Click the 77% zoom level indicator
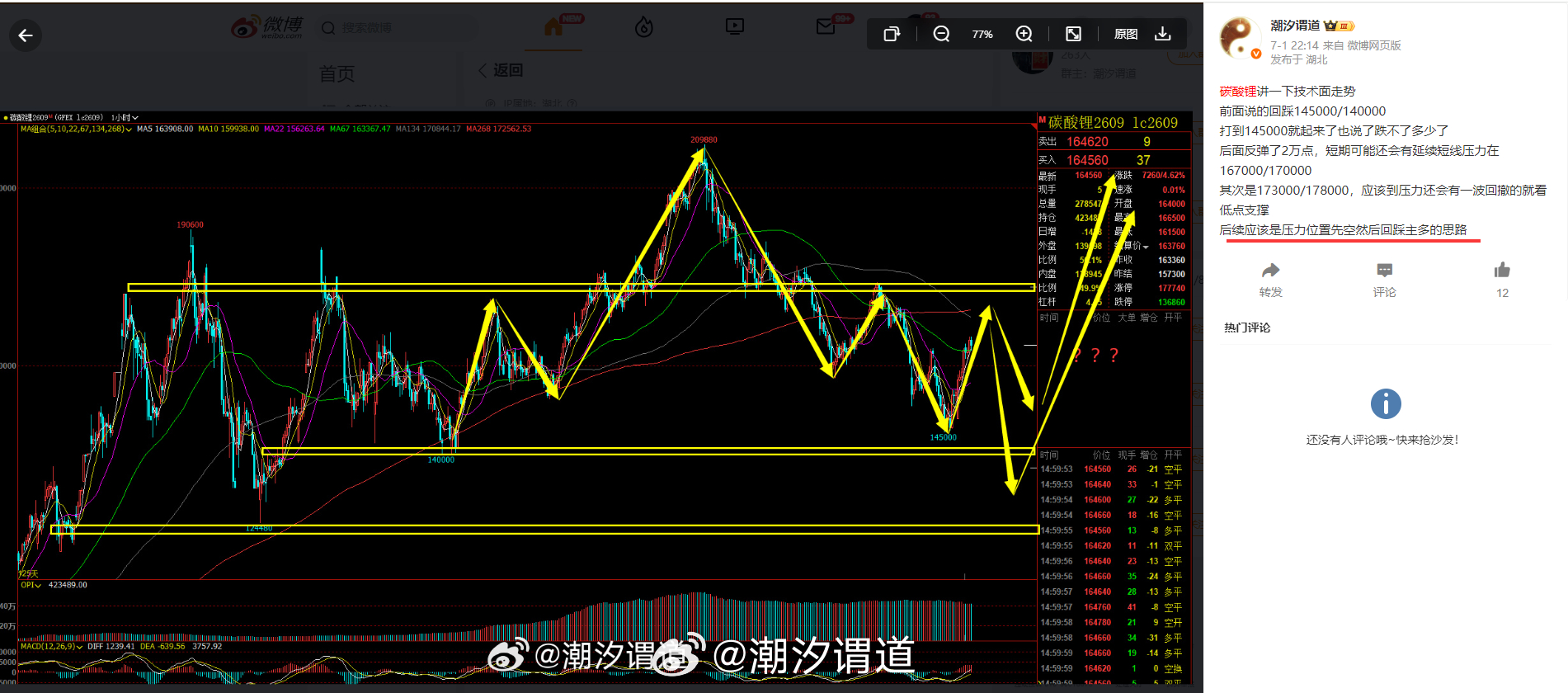This screenshot has width=1568, height=693. [982, 34]
